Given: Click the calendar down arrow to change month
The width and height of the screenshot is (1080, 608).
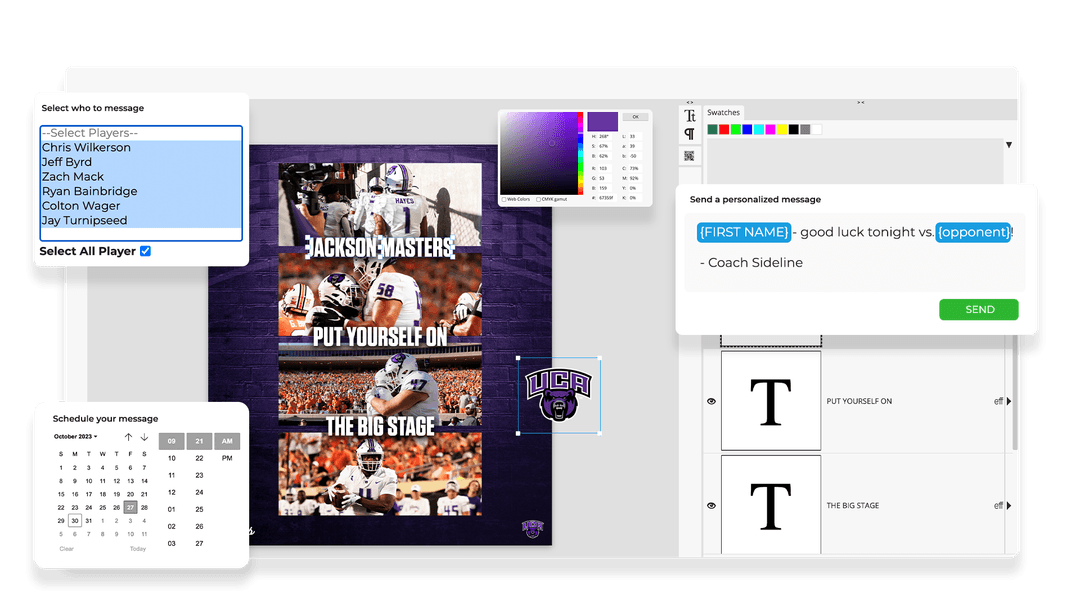Looking at the screenshot, I should pyautogui.click(x=144, y=437).
